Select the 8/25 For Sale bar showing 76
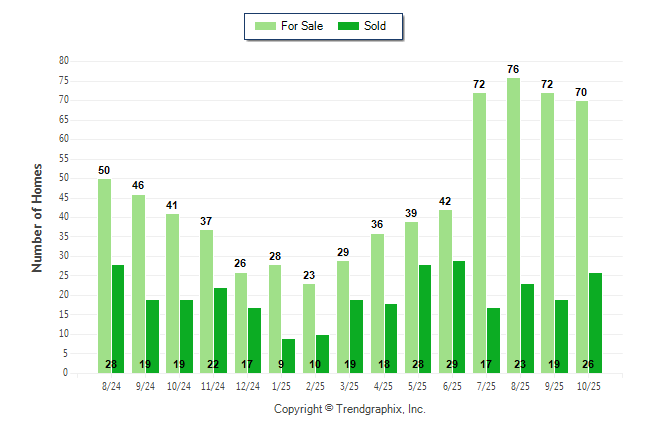The image size is (646, 434). point(513,225)
